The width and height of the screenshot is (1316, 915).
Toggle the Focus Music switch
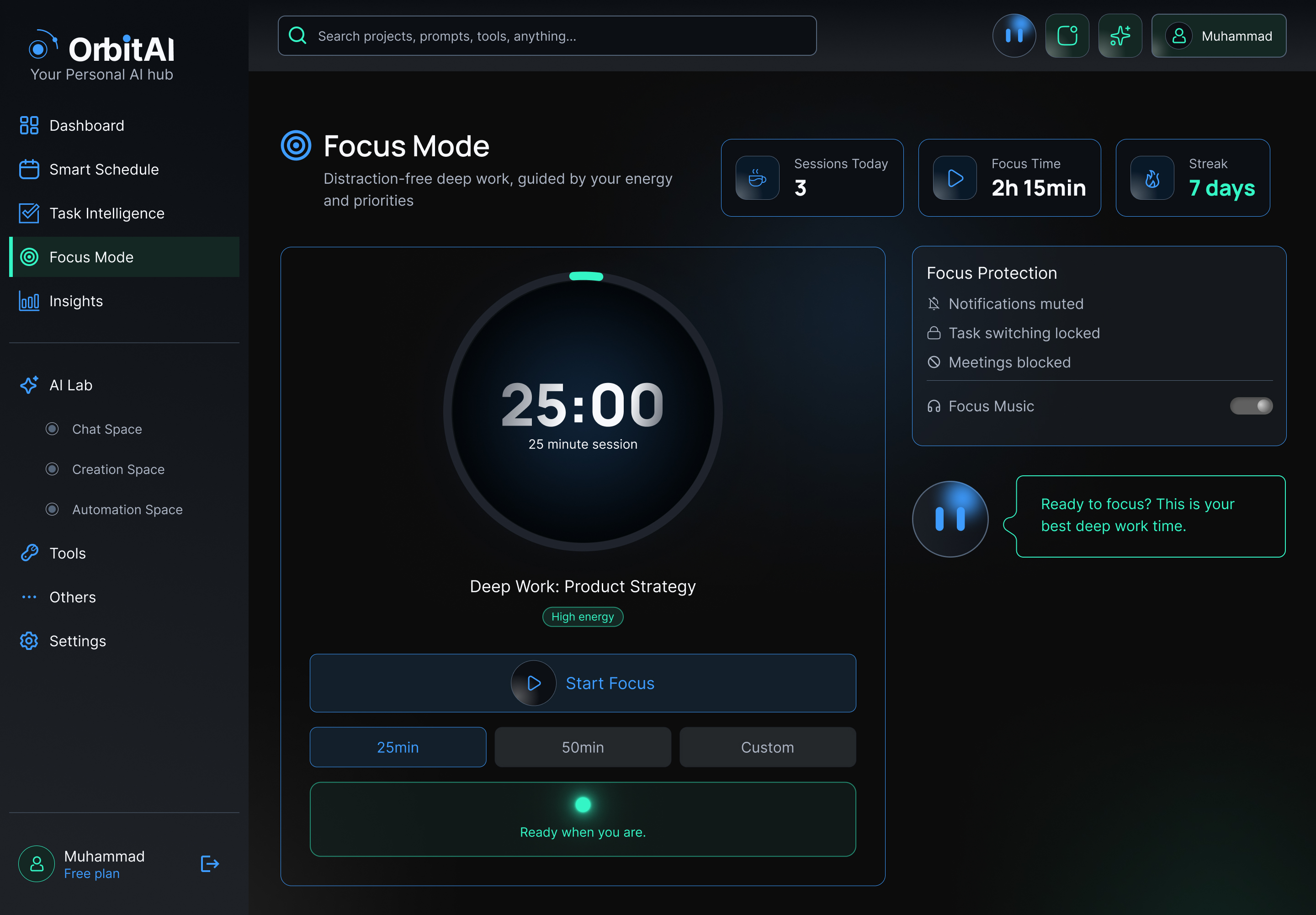pyautogui.click(x=1251, y=406)
